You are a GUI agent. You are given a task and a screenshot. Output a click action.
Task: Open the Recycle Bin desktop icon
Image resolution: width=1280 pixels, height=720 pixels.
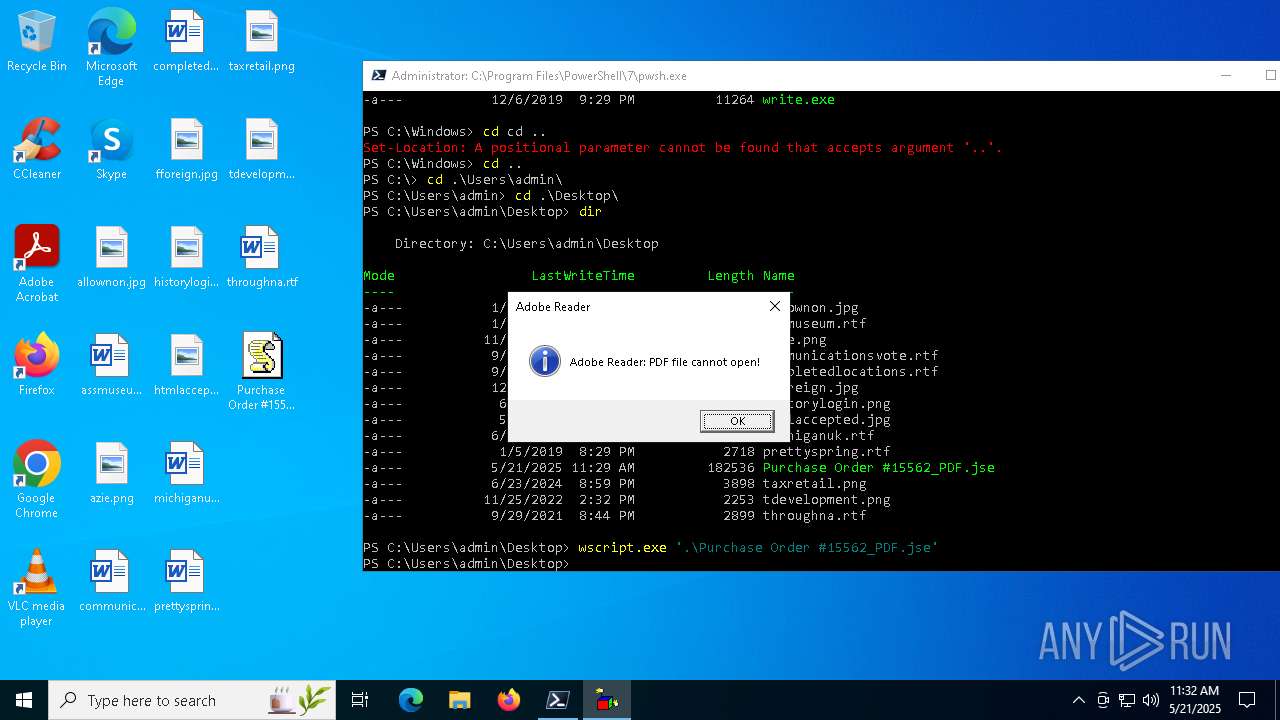click(37, 42)
